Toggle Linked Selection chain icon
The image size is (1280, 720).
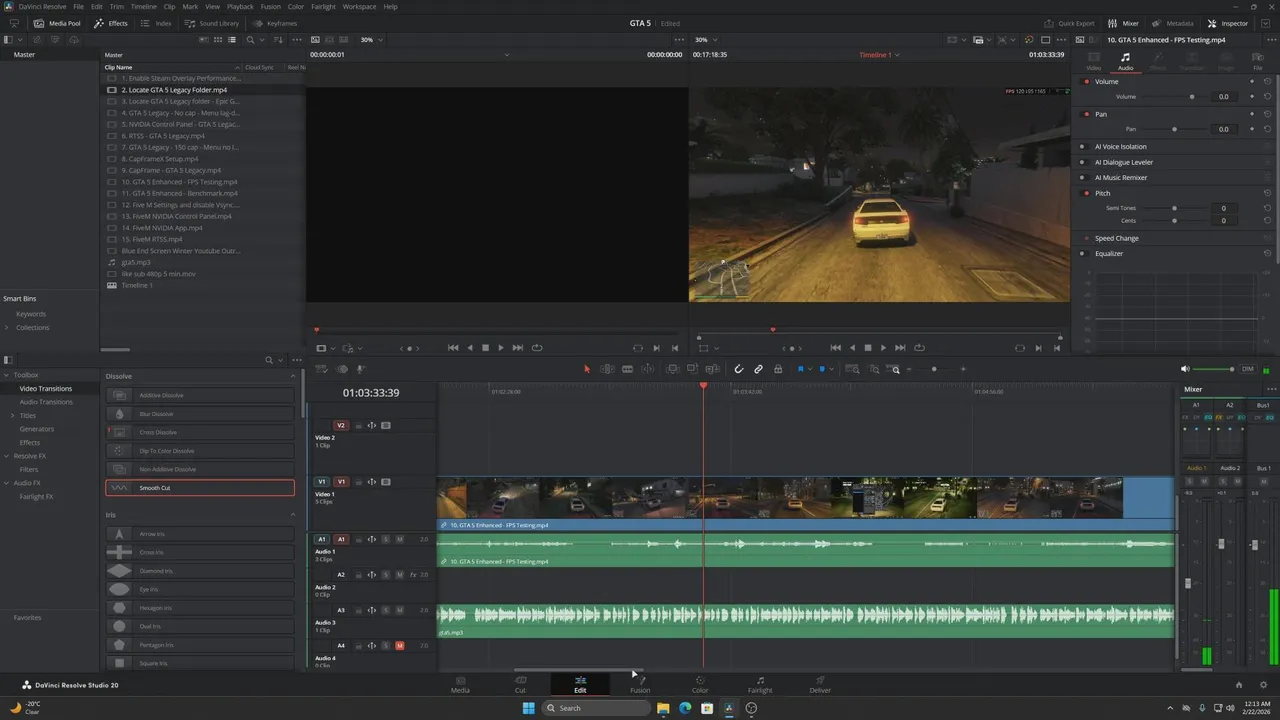click(x=758, y=369)
